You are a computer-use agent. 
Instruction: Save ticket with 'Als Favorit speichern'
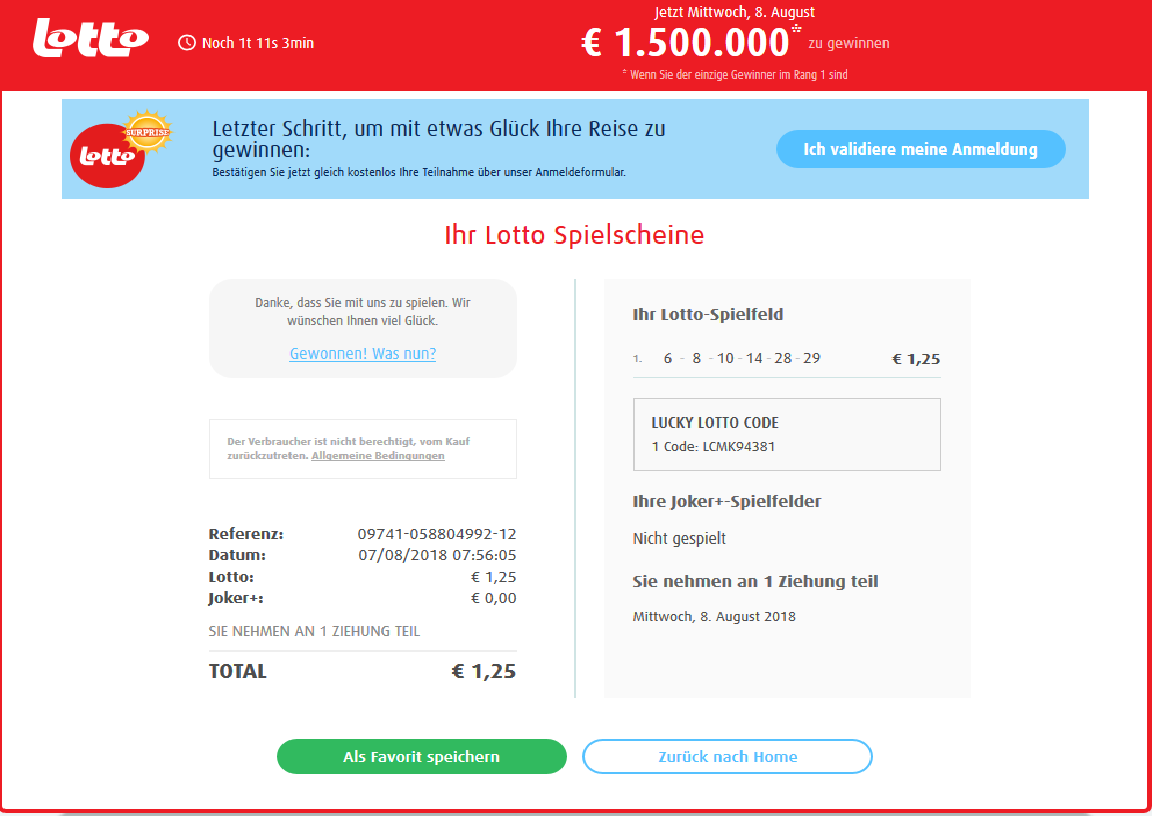tap(421, 756)
